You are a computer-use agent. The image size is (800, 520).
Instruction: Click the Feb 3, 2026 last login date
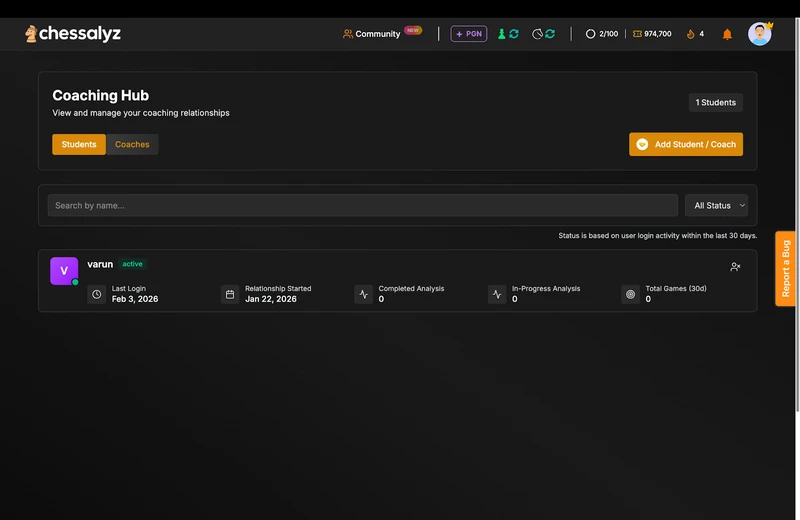(x=135, y=299)
